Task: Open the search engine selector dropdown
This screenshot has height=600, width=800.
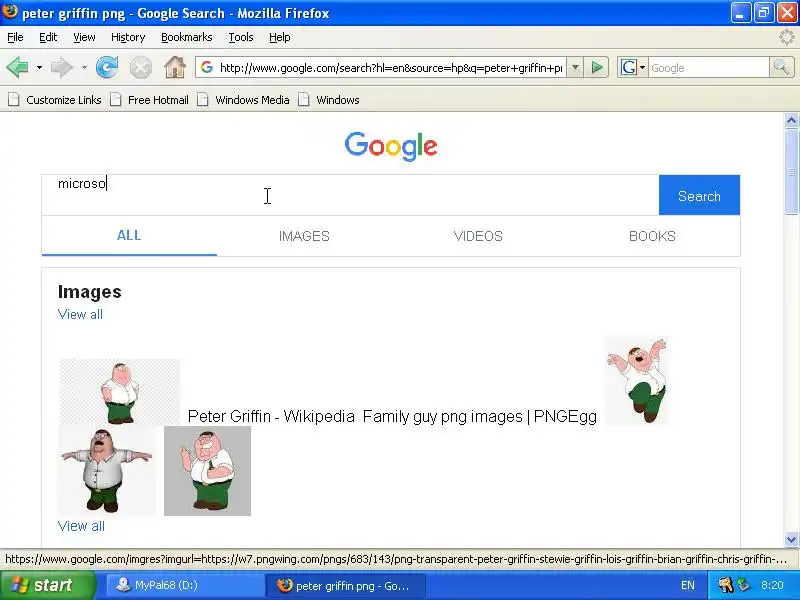Action: point(642,67)
